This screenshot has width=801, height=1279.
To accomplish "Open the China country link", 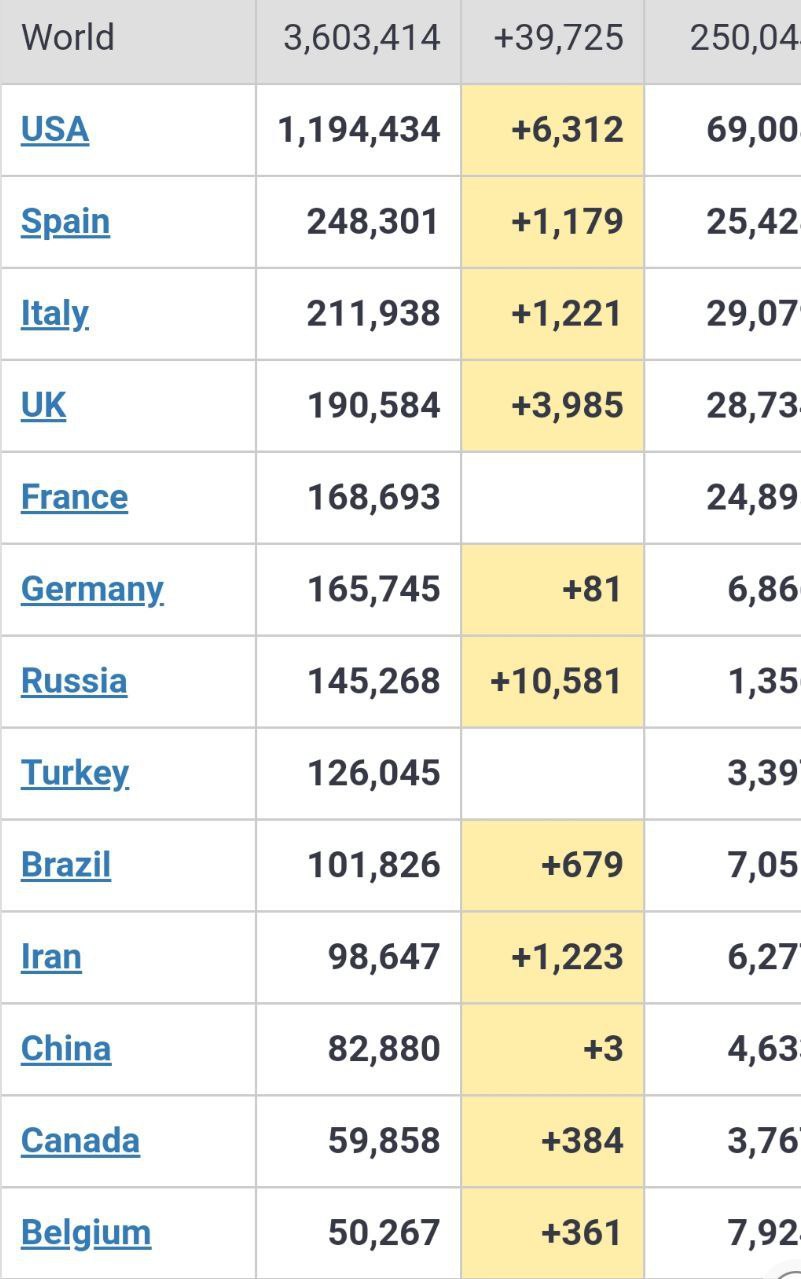I will click(66, 1050).
